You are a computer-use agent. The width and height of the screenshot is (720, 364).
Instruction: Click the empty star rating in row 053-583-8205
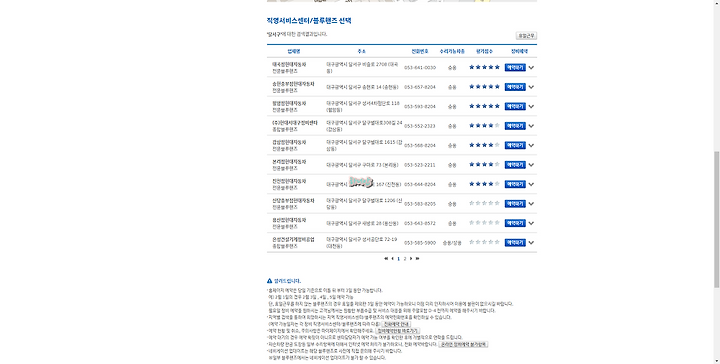(x=484, y=203)
